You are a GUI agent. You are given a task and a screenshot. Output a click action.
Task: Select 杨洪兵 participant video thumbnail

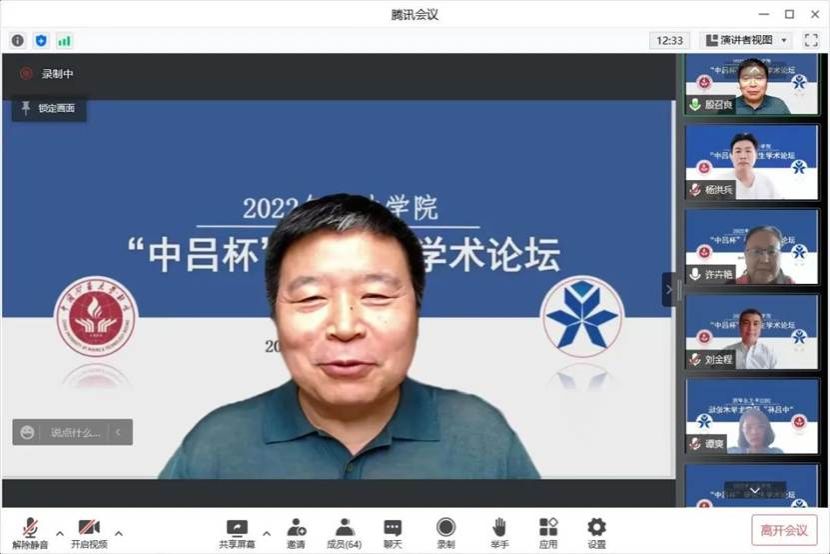pos(751,162)
